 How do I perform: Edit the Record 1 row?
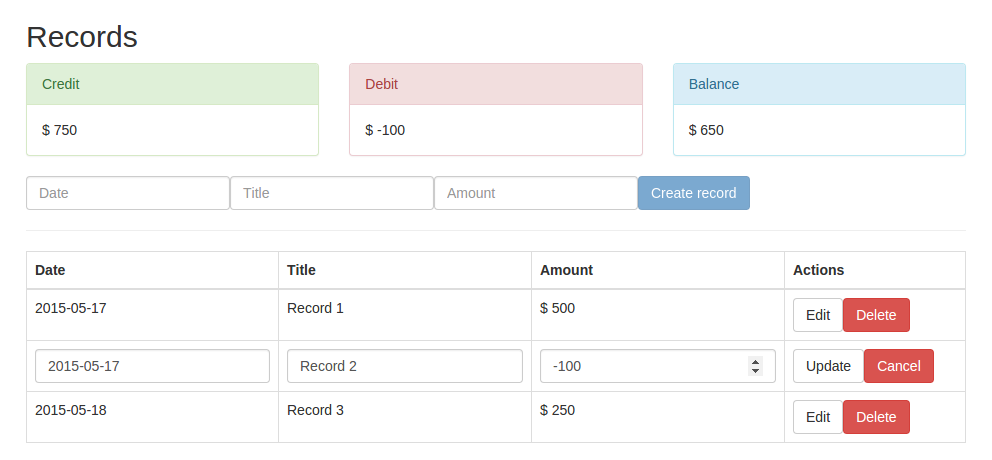click(x=818, y=315)
